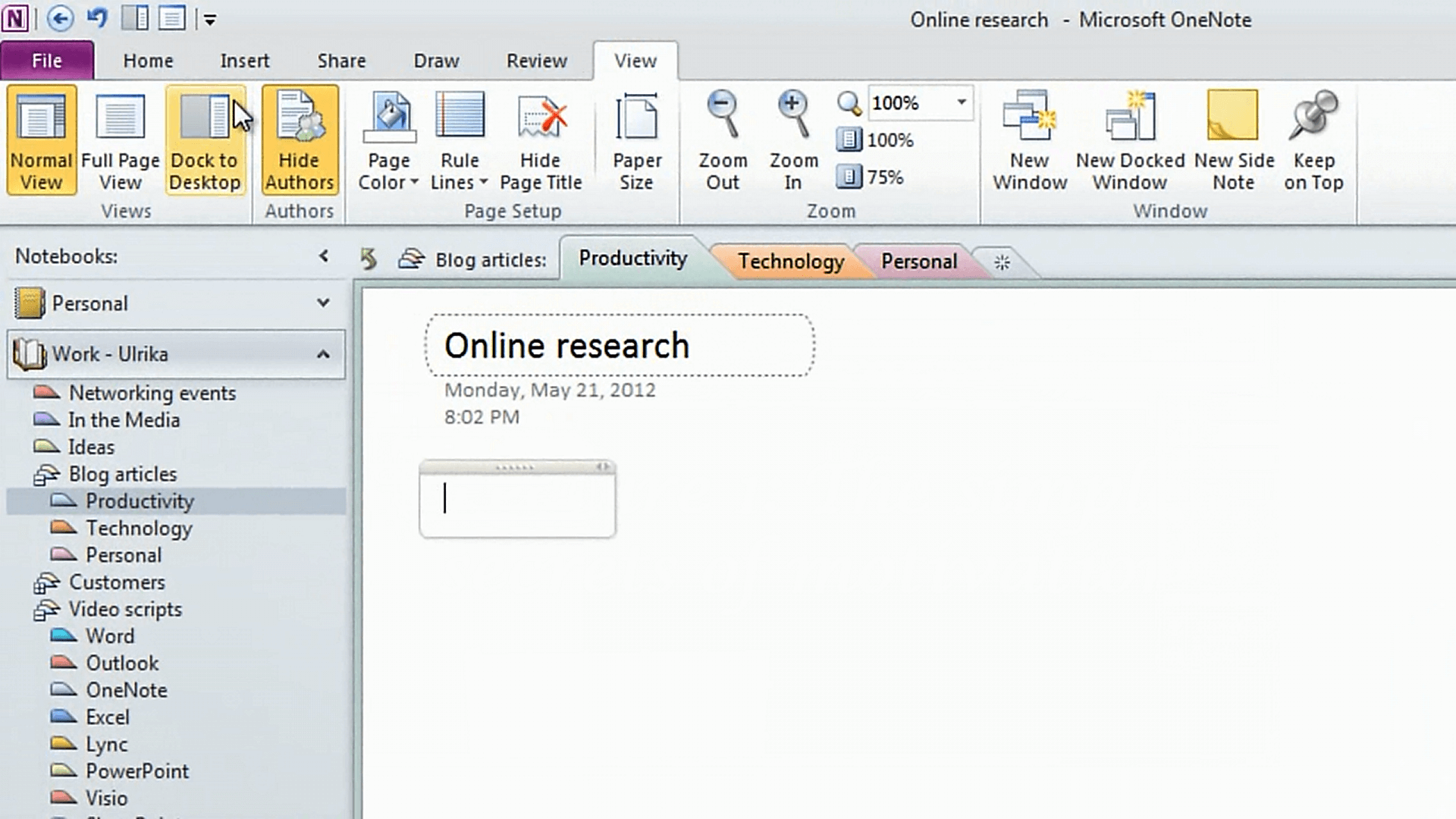Click the note container drag handle

pyautogui.click(x=516, y=467)
